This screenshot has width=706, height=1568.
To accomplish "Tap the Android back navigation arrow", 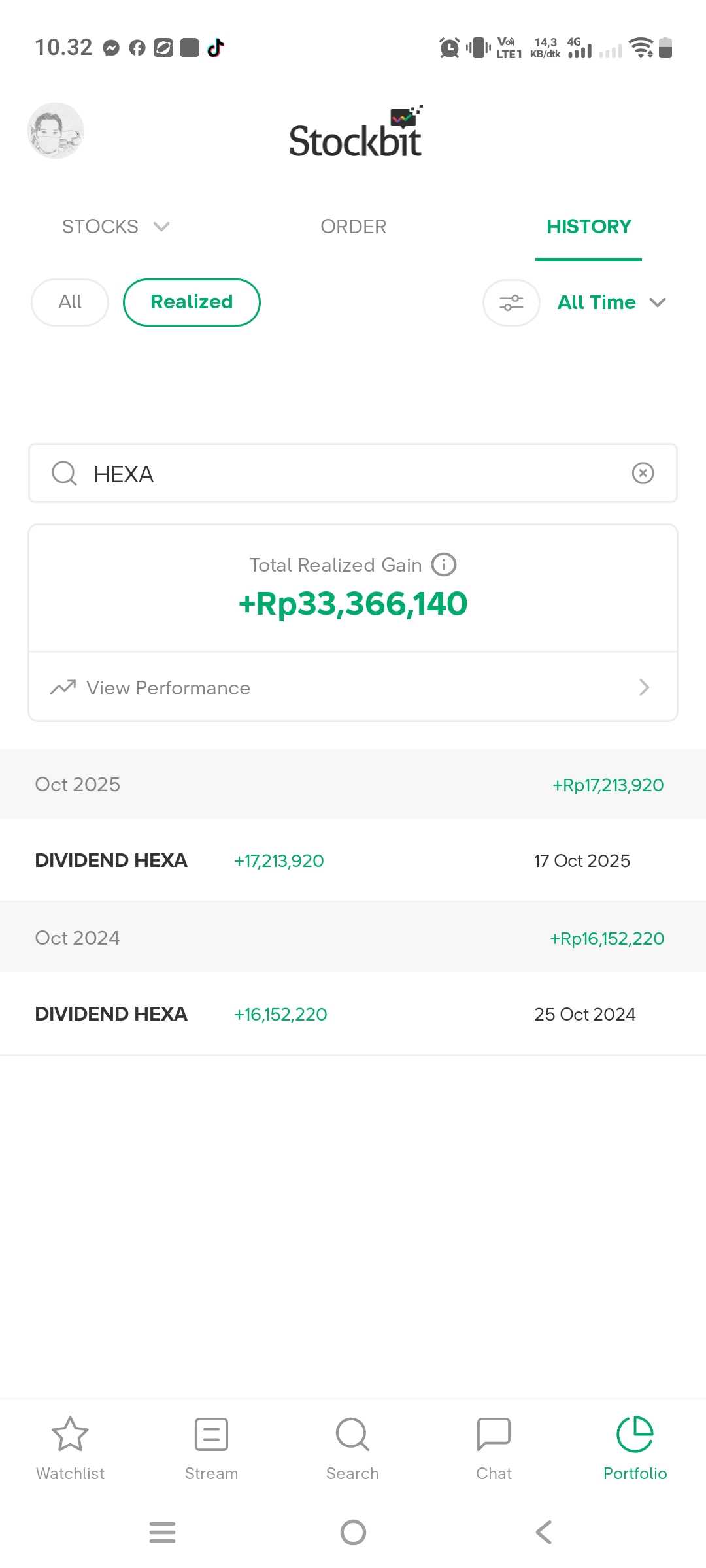I will (x=543, y=1532).
